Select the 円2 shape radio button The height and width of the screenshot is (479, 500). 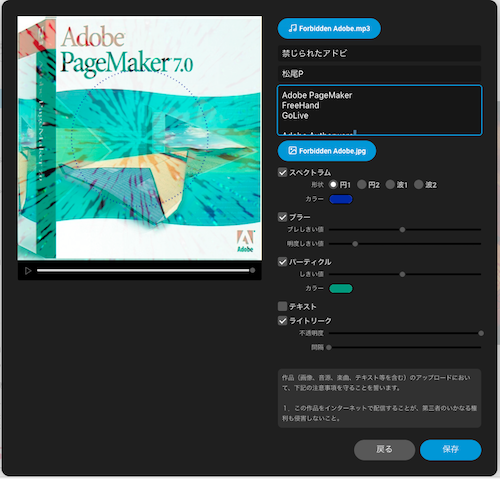[x=362, y=184]
